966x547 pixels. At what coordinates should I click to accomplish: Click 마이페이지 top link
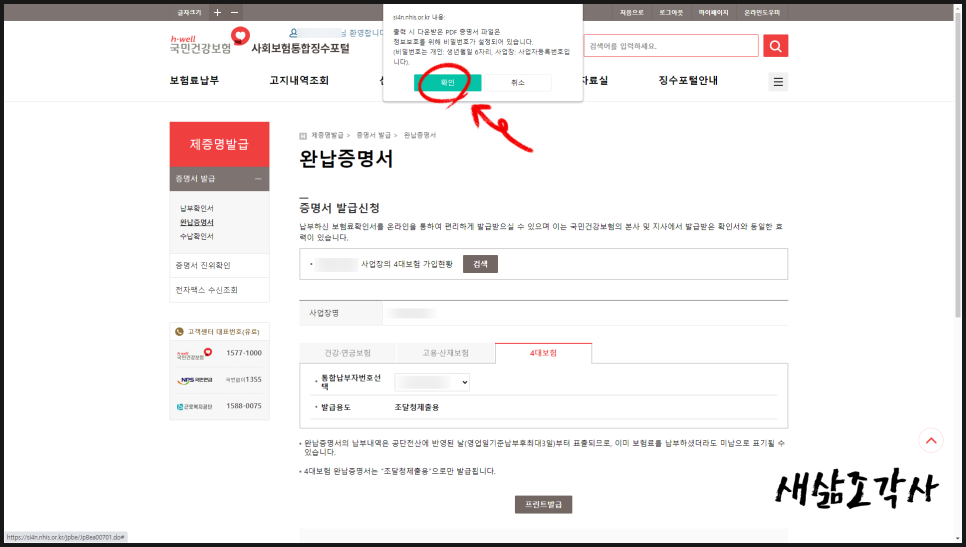[713, 12]
